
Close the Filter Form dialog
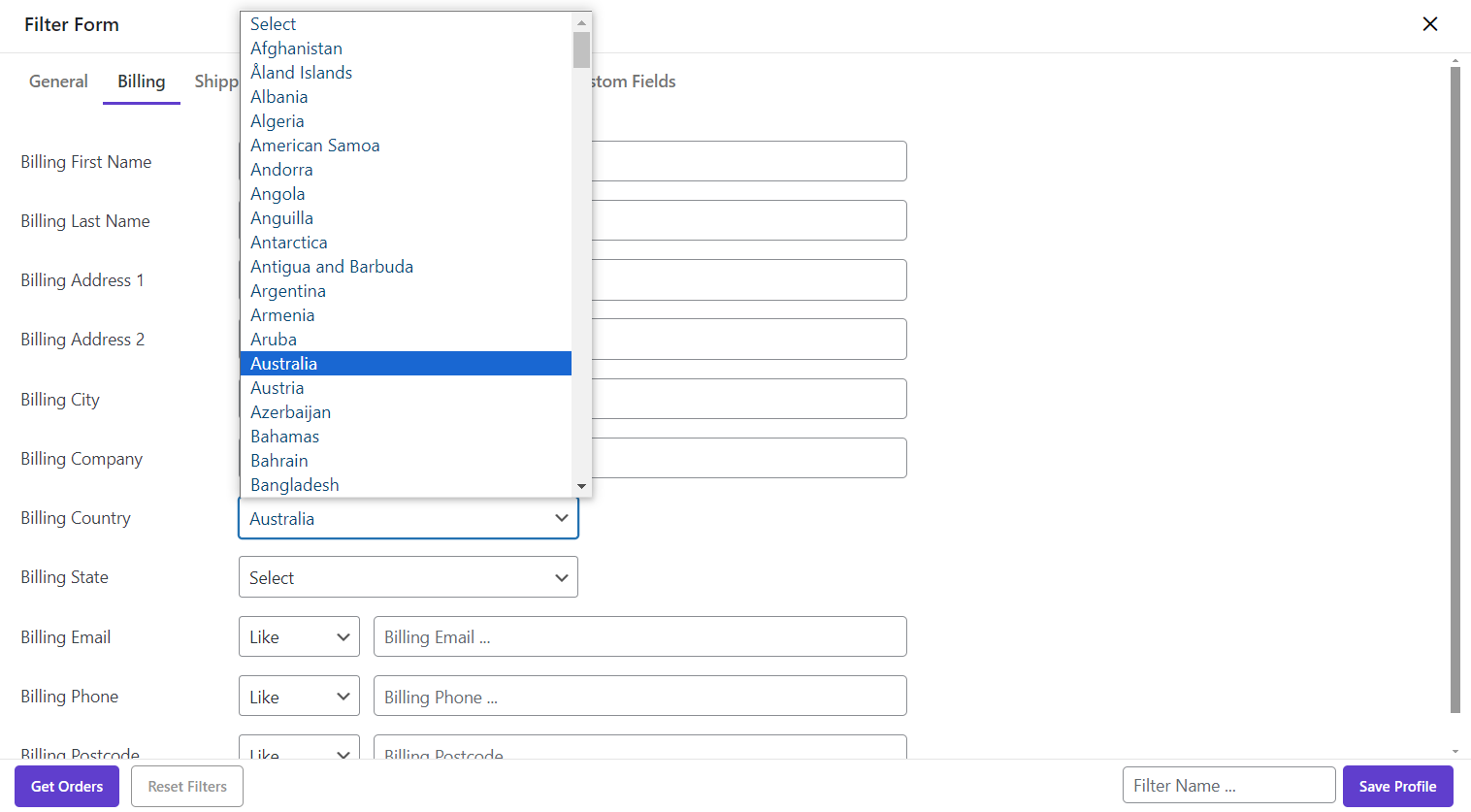1429,24
